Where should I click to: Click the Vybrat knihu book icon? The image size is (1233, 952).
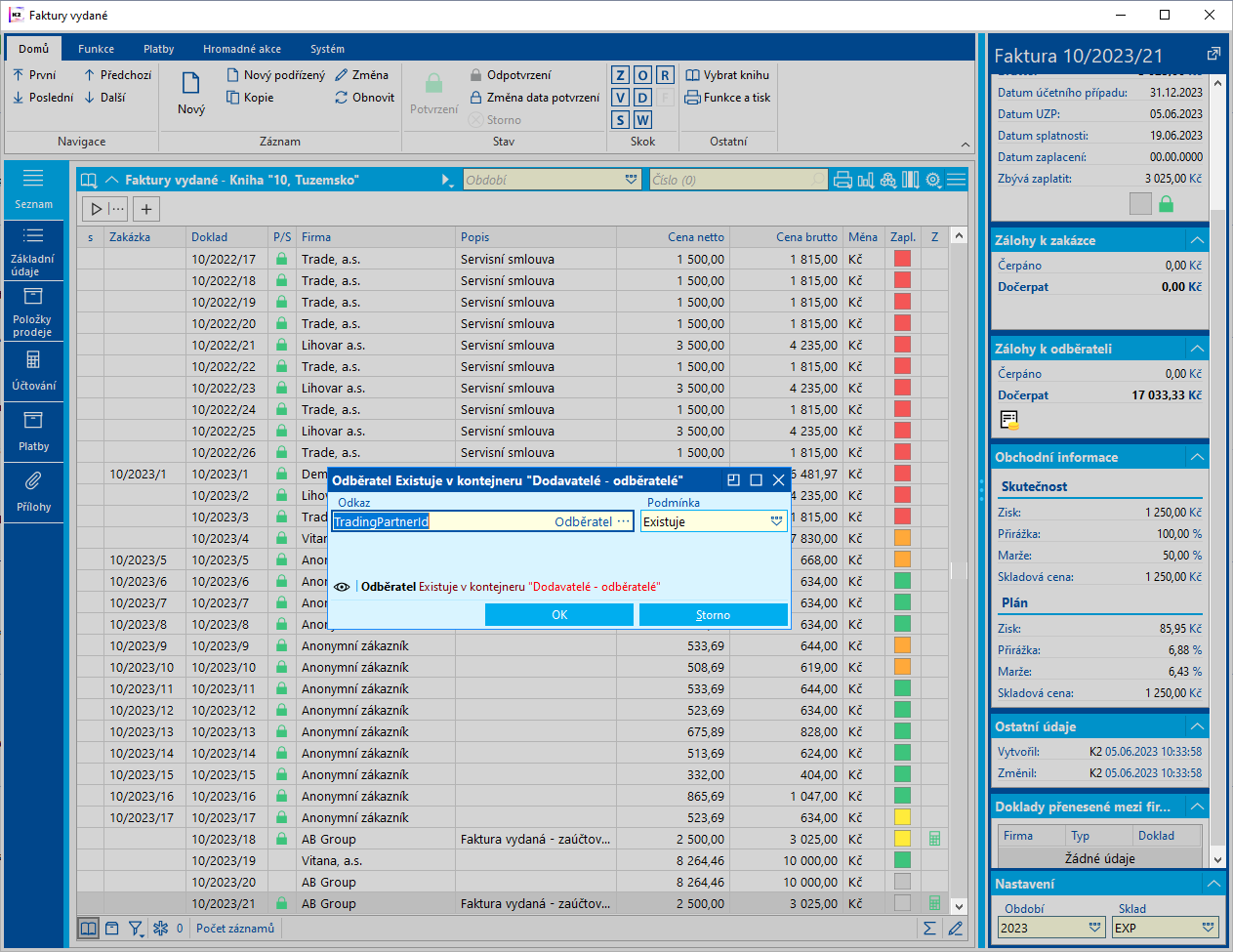(693, 75)
